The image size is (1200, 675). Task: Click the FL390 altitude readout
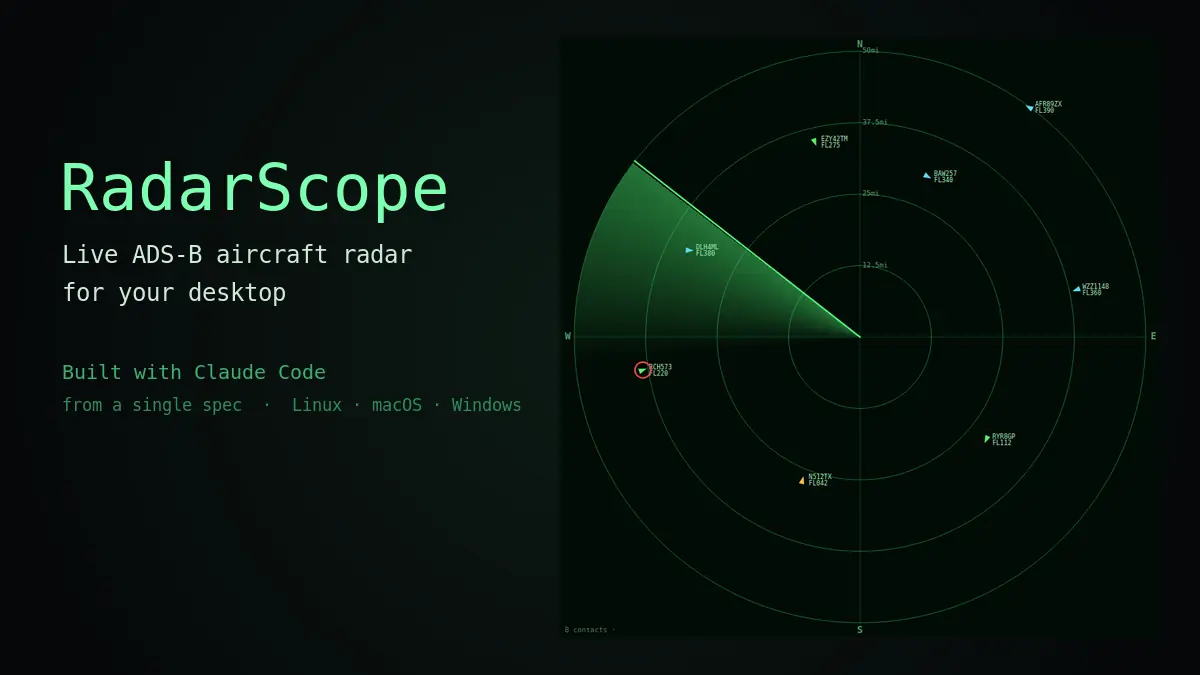click(x=1044, y=111)
